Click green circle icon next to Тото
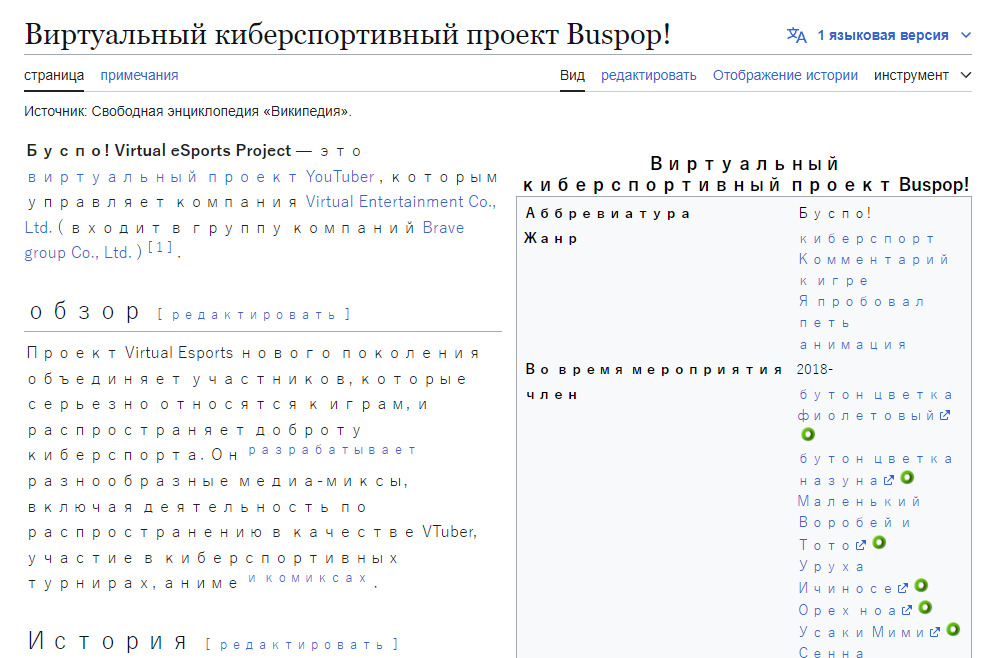 pyautogui.click(x=879, y=543)
